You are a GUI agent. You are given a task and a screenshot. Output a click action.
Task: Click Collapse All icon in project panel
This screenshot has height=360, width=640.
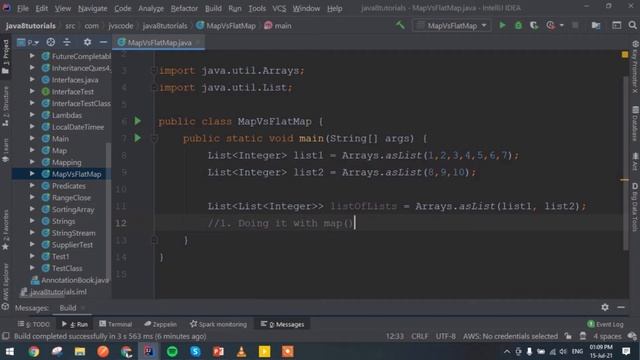67,42
